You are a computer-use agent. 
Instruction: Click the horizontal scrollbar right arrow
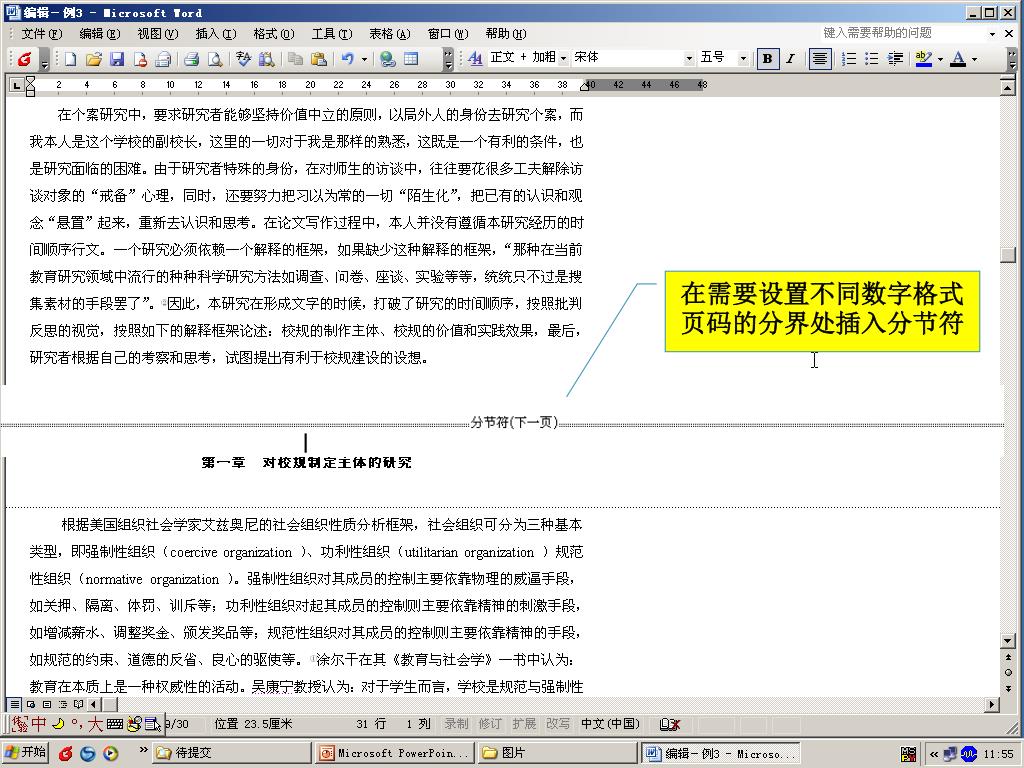[992, 704]
